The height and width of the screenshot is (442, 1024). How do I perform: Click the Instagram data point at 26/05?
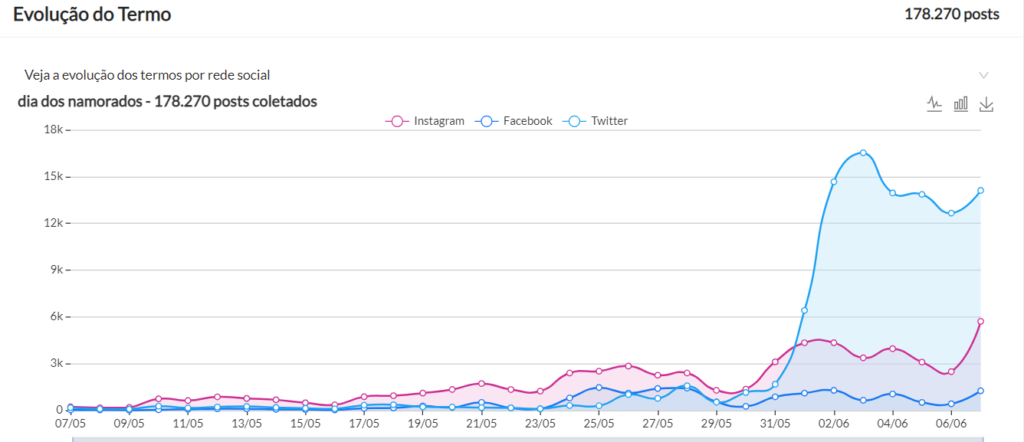click(628, 366)
